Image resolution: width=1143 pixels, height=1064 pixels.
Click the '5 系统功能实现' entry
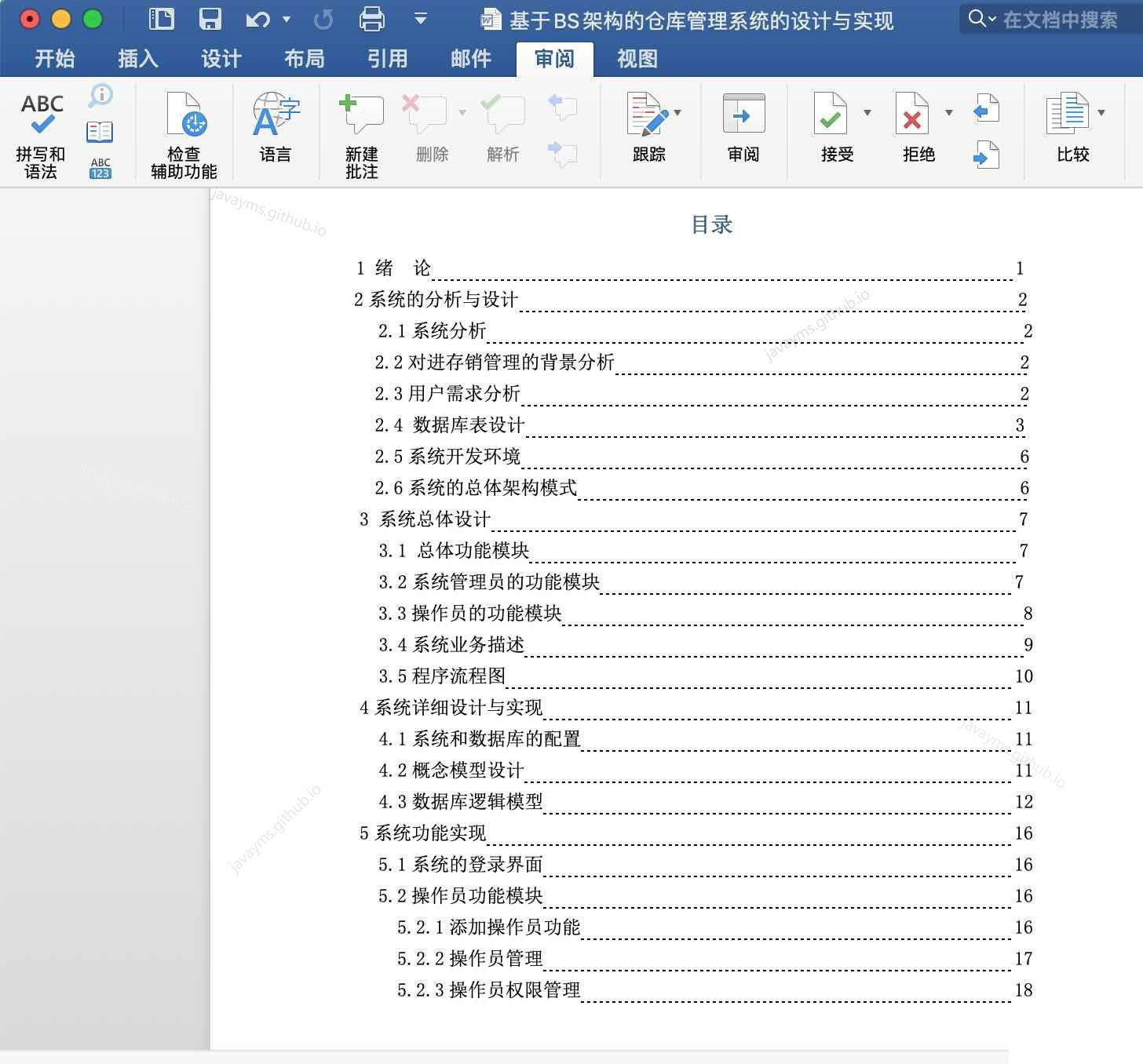pyautogui.click(x=696, y=833)
